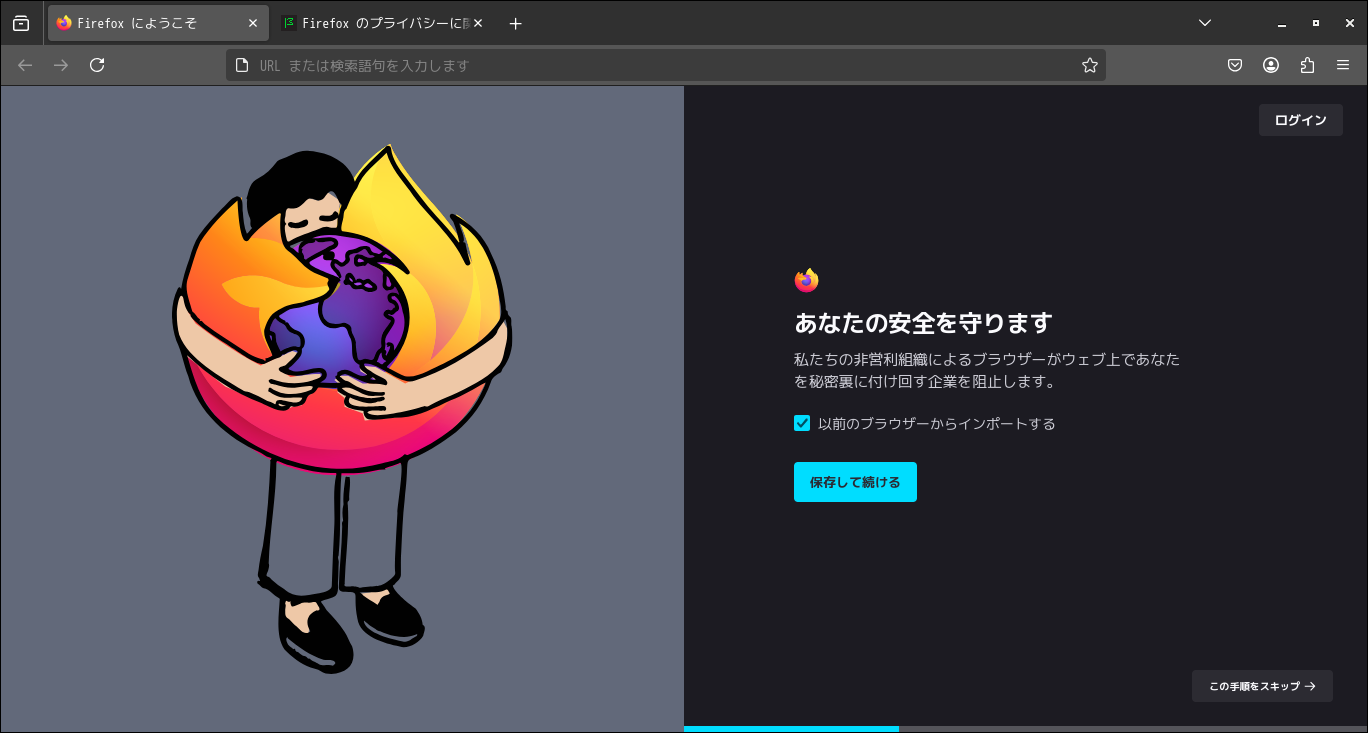1368x733 pixels.
Task: Click the 'あなたの安全を守ります' heading
Action: coord(923,323)
